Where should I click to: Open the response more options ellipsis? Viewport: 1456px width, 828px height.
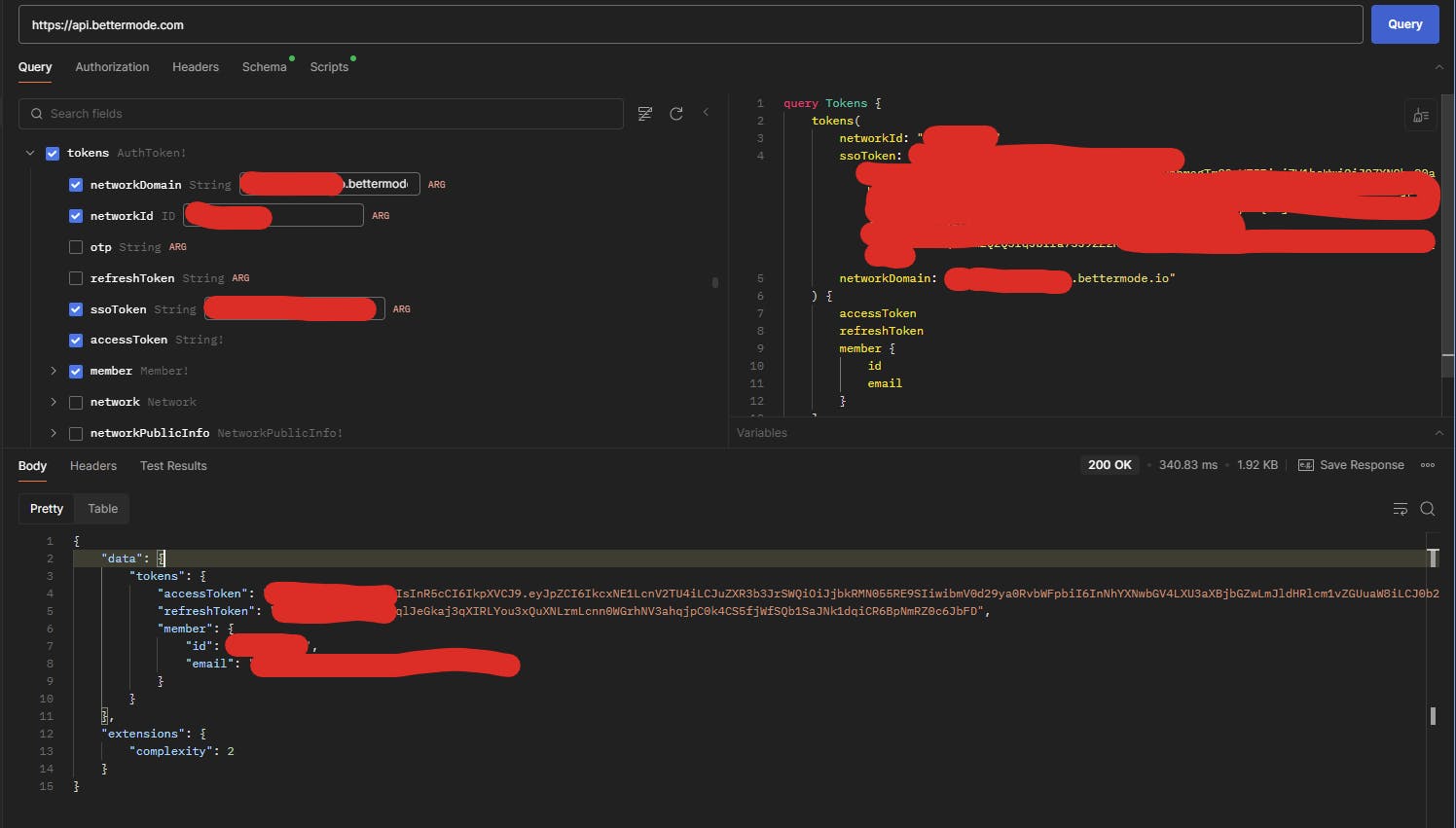pyautogui.click(x=1428, y=465)
